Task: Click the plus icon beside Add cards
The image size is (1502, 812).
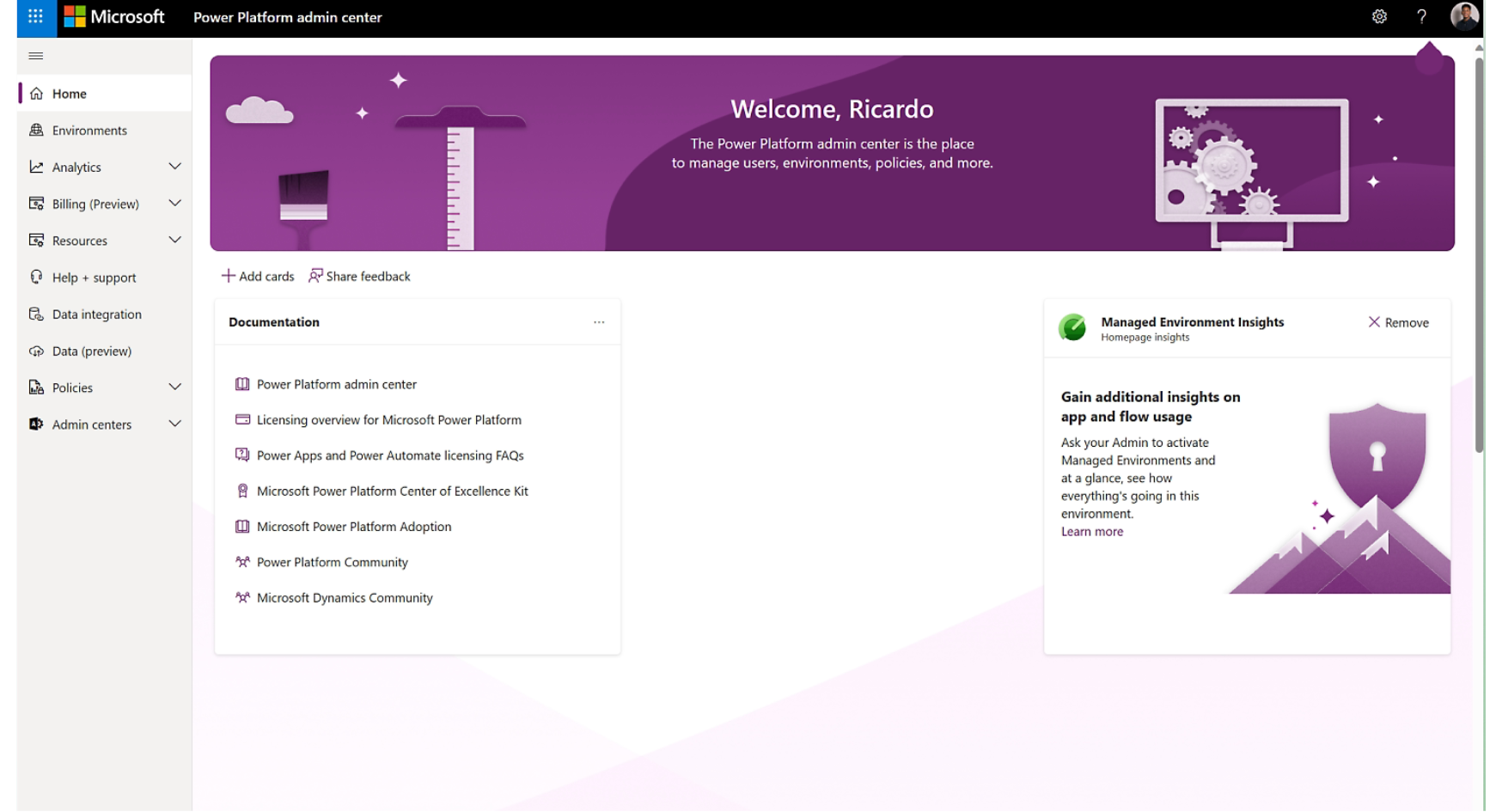Action: tap(228, 276)
